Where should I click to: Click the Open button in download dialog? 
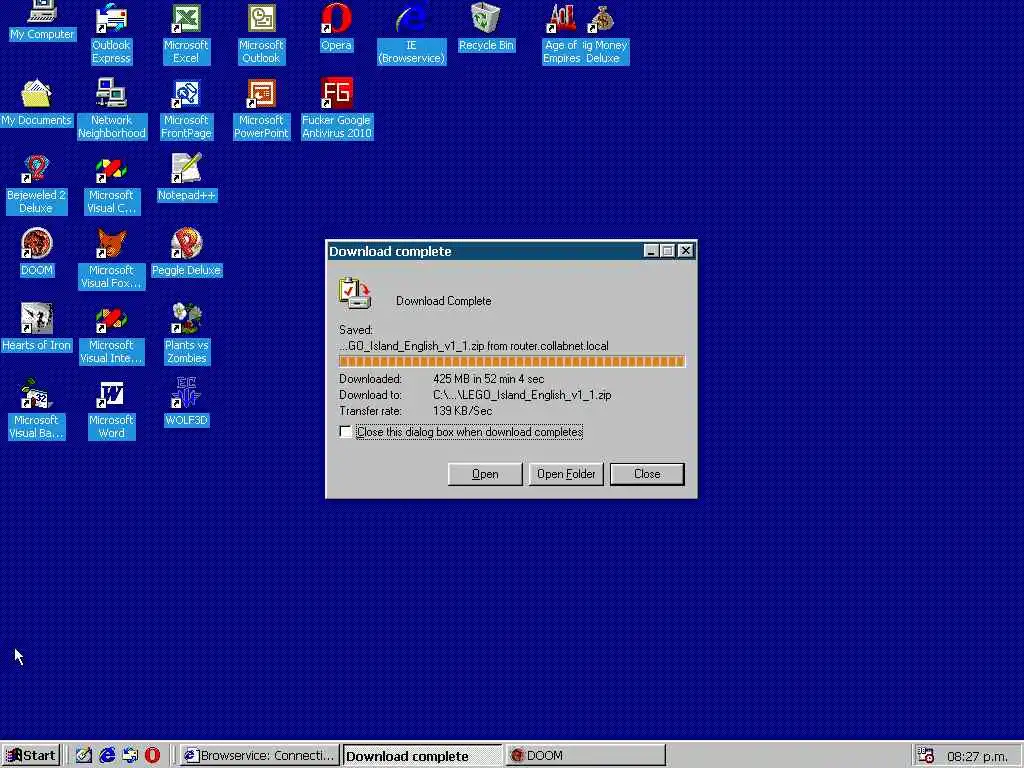485,474
